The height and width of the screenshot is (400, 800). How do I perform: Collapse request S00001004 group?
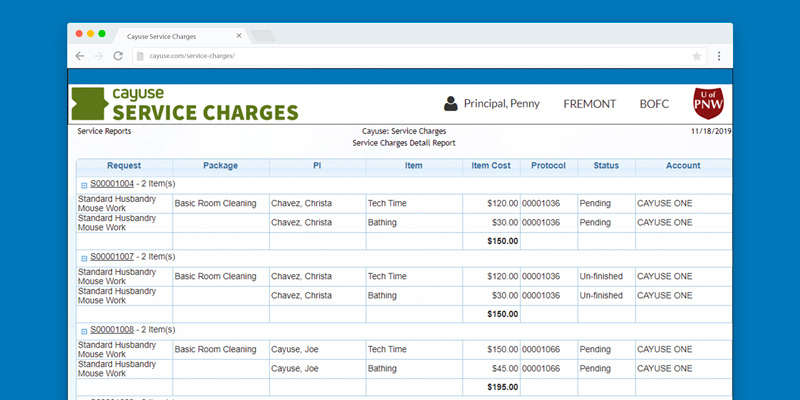pyautogui.click(x=84, y=185)
